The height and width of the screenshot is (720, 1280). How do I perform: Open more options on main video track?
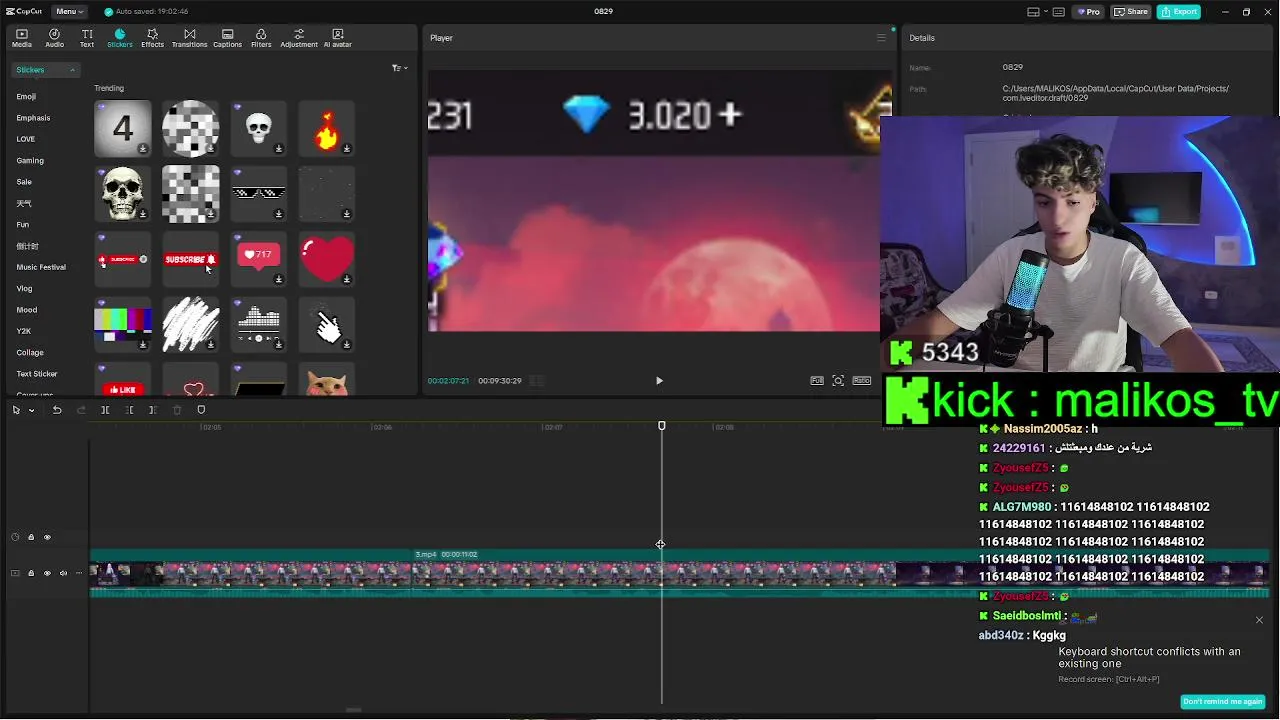pyautogui.click(x=79, y=573)
